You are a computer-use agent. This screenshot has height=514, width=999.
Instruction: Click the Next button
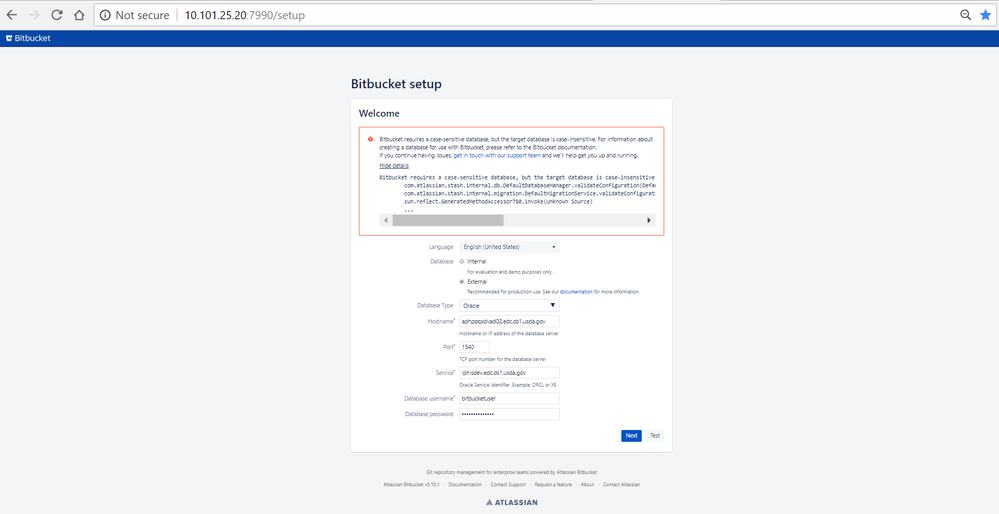pos(631,436)
